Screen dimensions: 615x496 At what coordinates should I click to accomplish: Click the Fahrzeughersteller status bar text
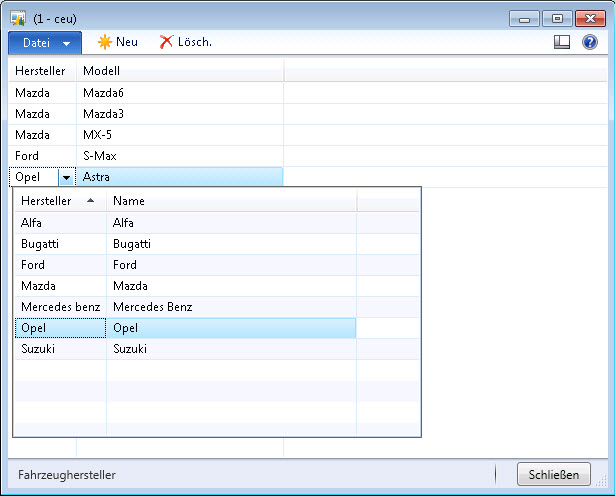tap(67, 475)
